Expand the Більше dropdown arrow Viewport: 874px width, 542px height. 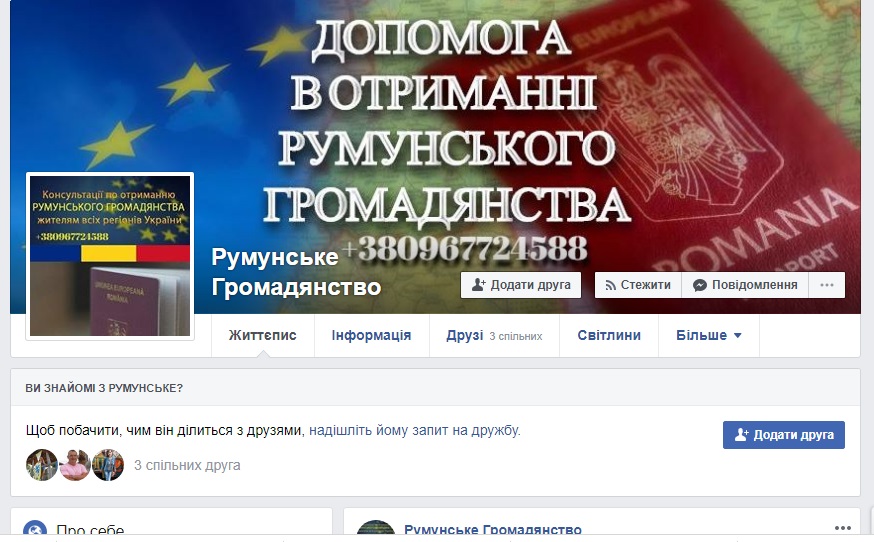pyautogui.click(x=737, y=336)
